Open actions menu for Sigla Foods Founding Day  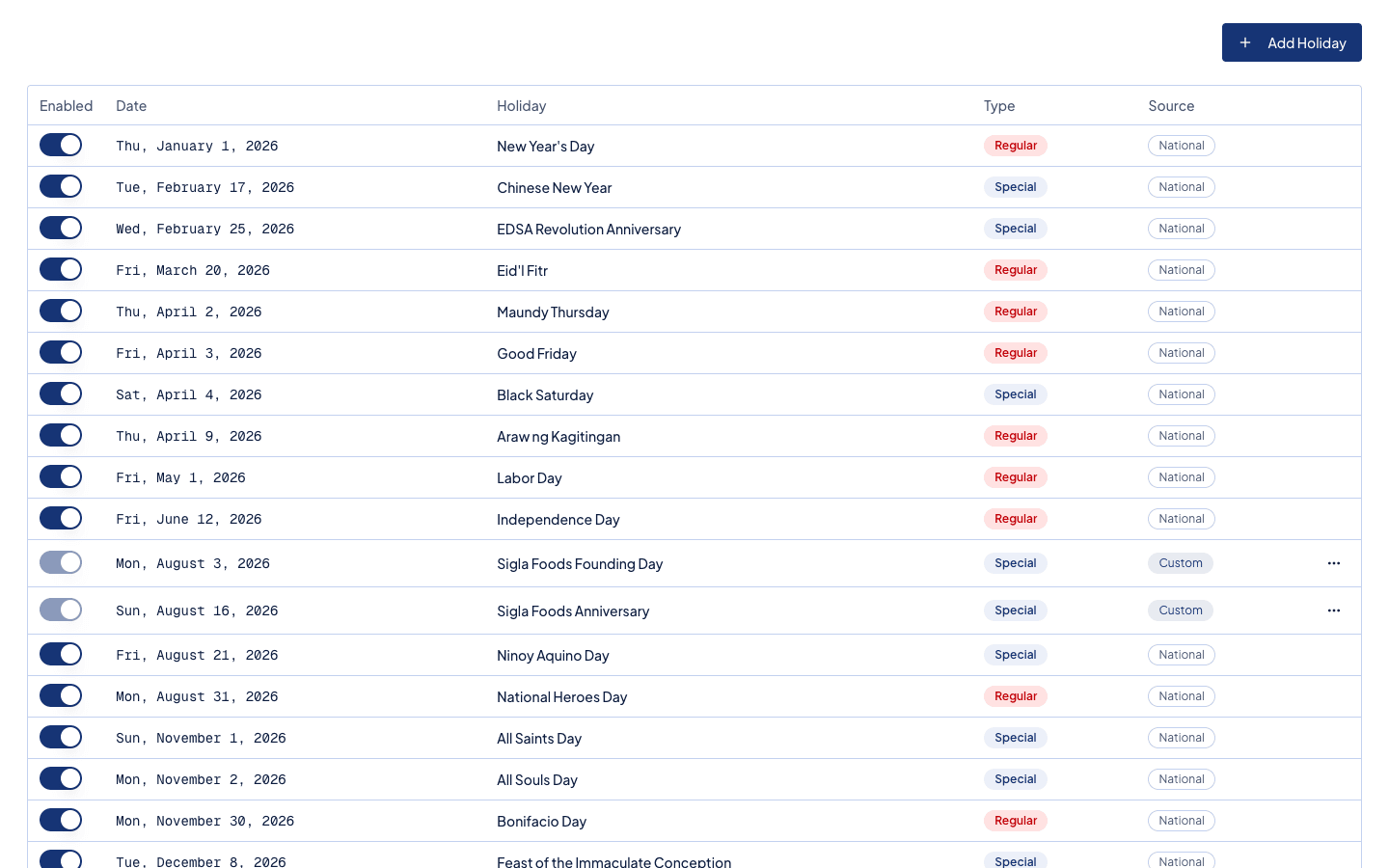click(x=1334, y=563)
